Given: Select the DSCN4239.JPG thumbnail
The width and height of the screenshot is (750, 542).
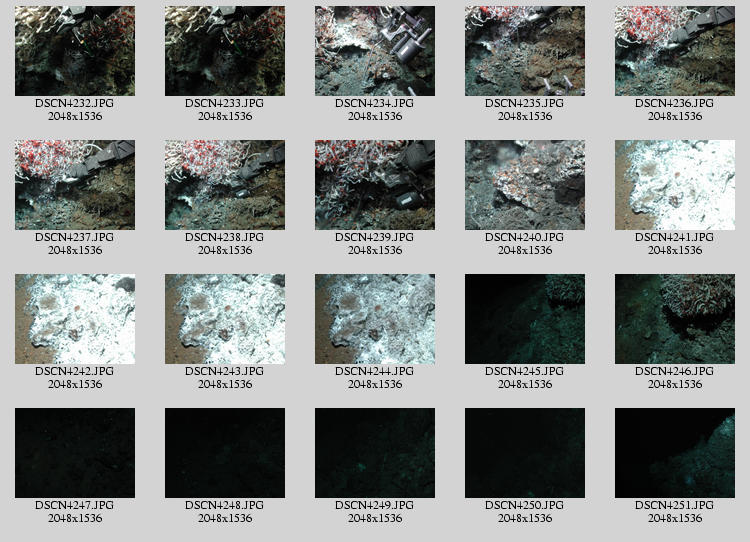Looking at the screenshot, I should coord(375,185).
